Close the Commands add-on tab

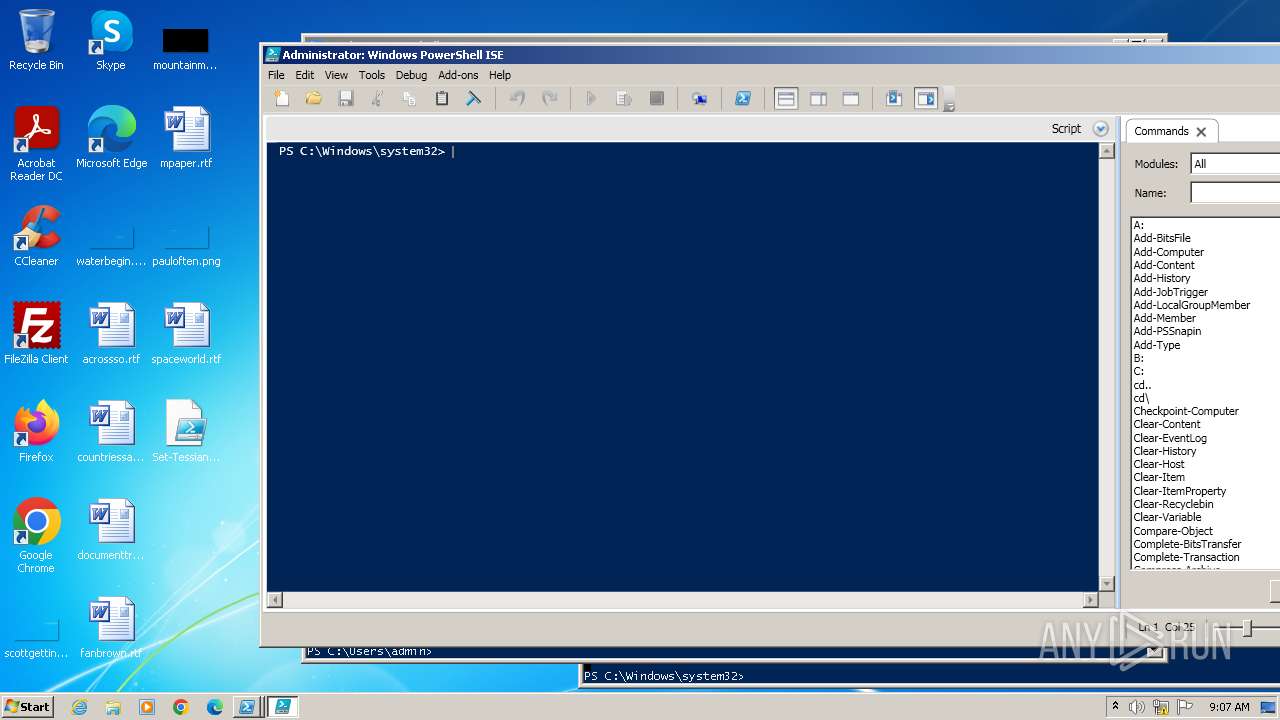1201,132
